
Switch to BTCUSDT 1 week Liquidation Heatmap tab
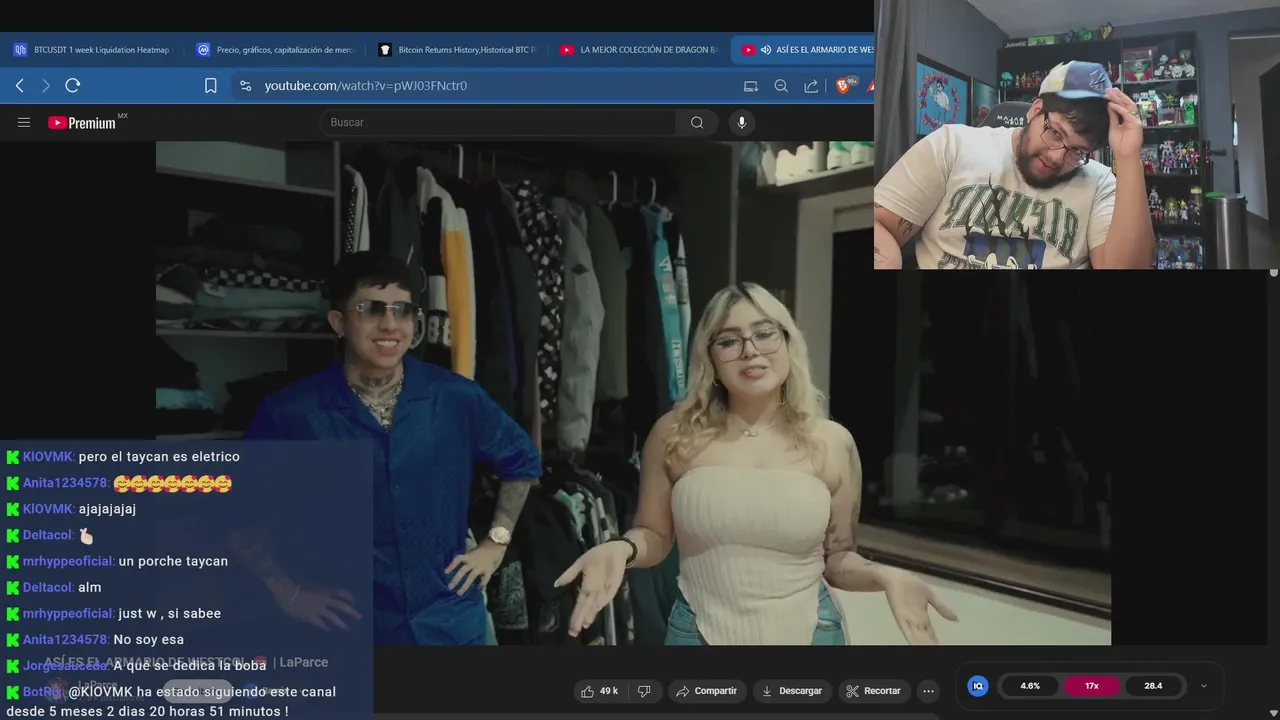click(x=93, y=50)
